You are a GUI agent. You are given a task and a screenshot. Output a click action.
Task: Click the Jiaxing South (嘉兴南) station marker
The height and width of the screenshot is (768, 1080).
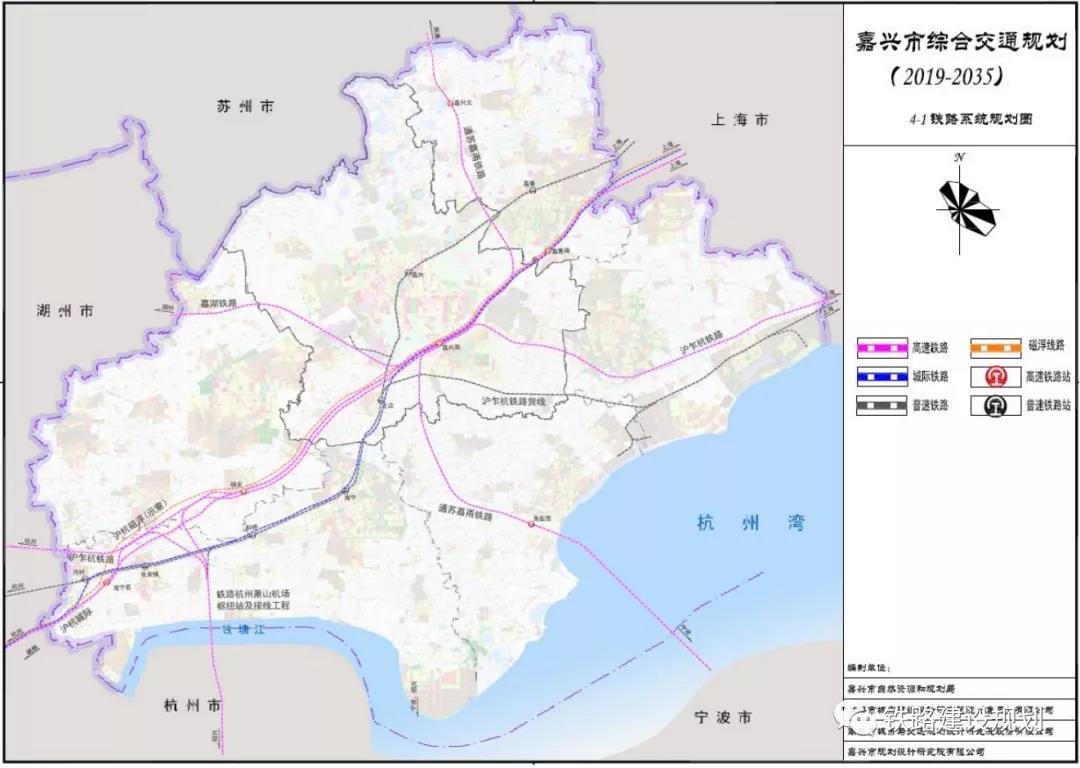(x=441, y=345)
